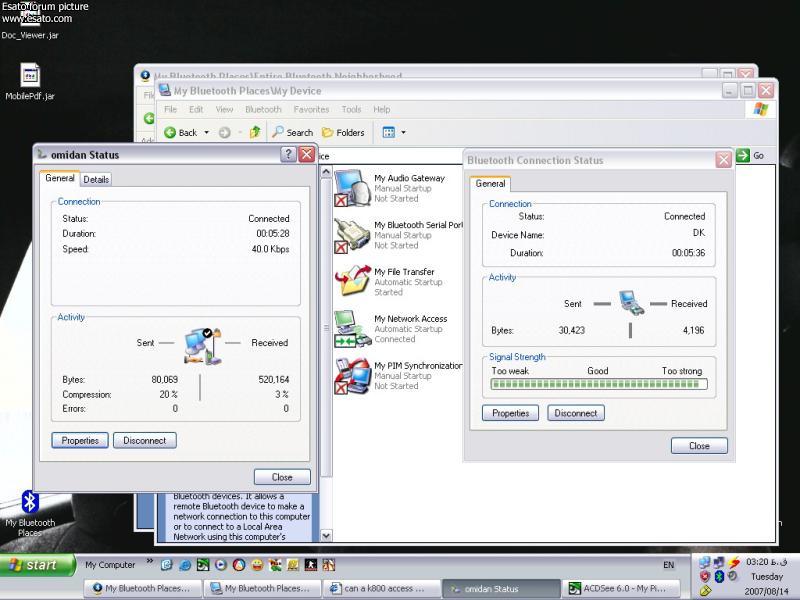Click the red shield security tray icon
Viewport: 800px width, 600px height.
(x=705, y=577)
